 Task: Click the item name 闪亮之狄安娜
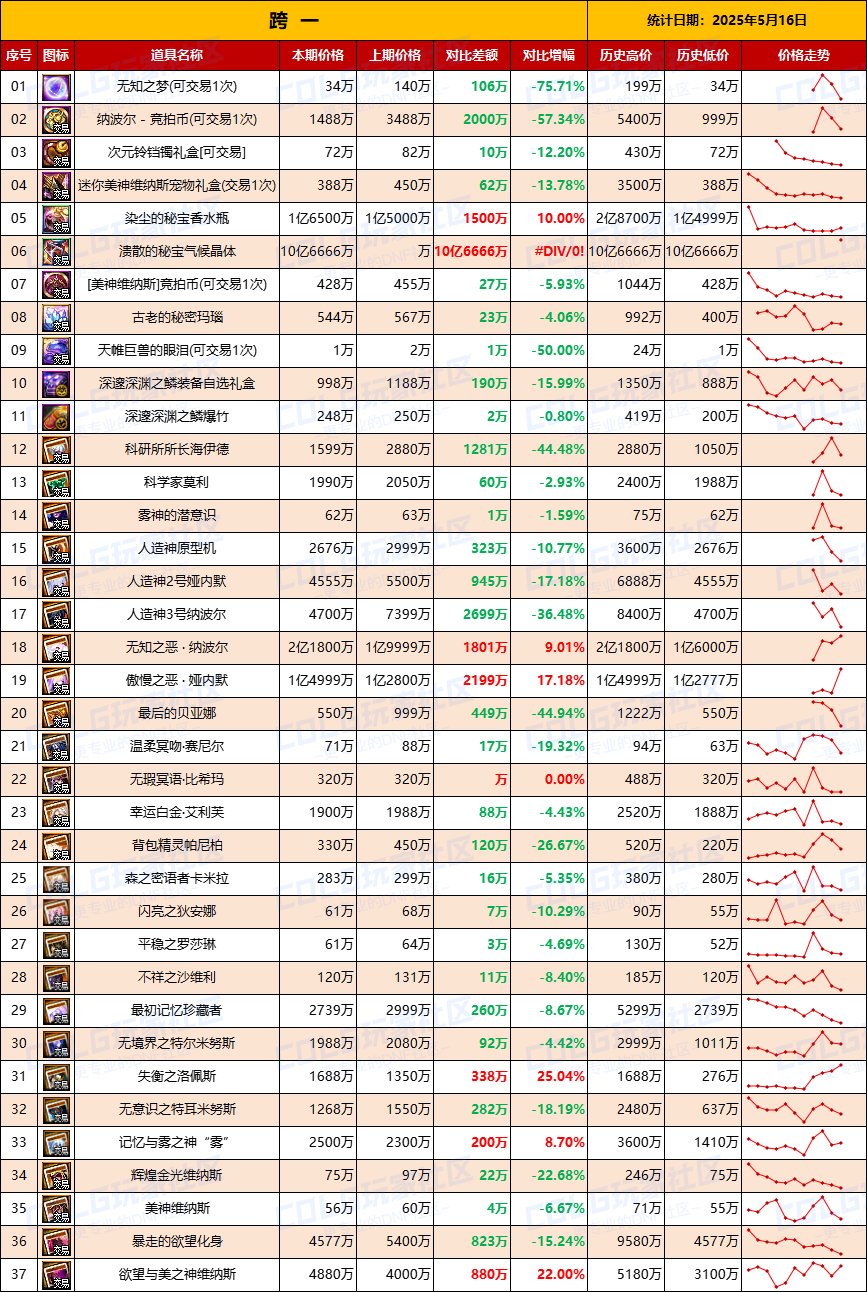175,912
